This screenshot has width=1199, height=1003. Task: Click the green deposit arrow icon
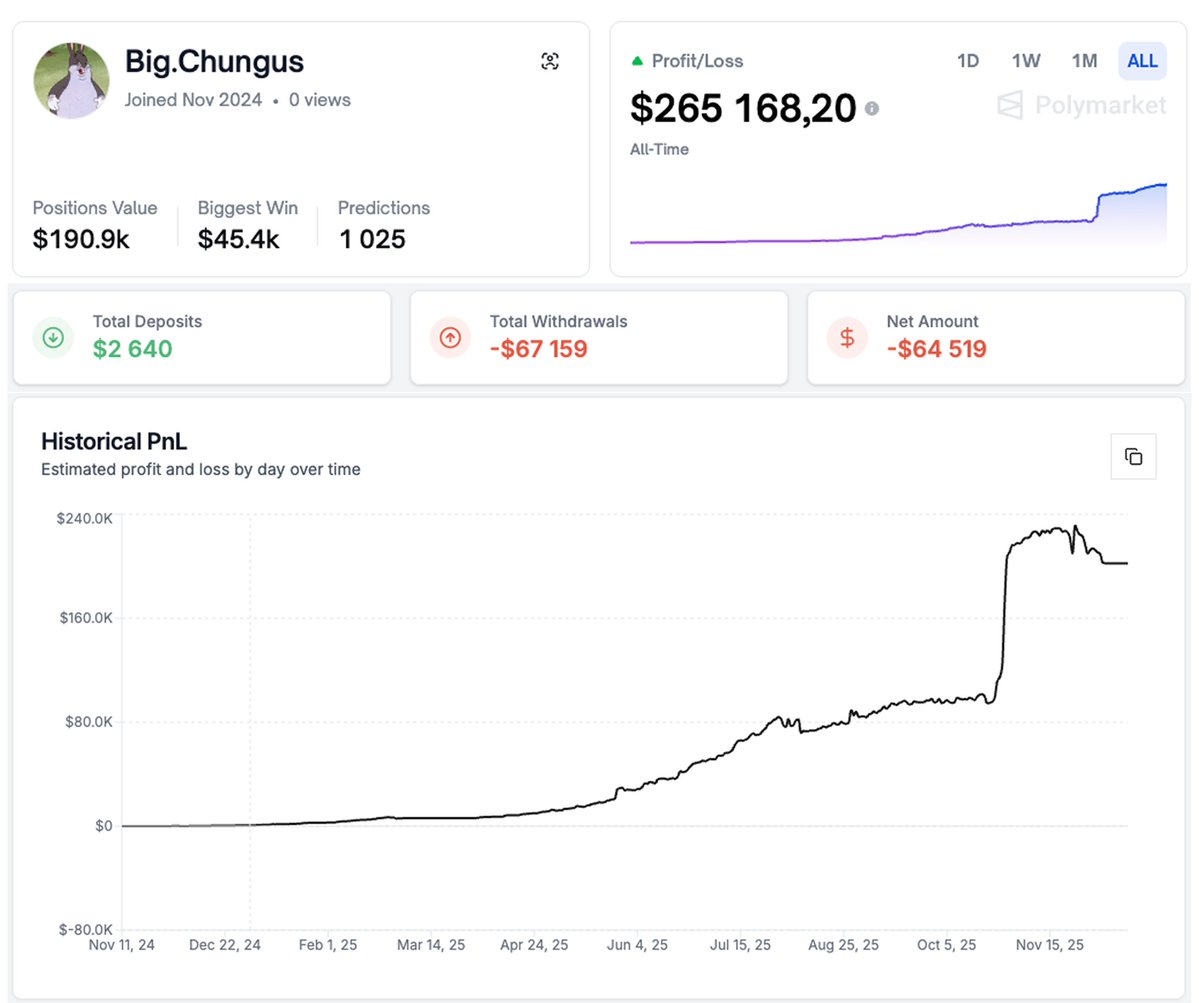[x=53, y=337]
